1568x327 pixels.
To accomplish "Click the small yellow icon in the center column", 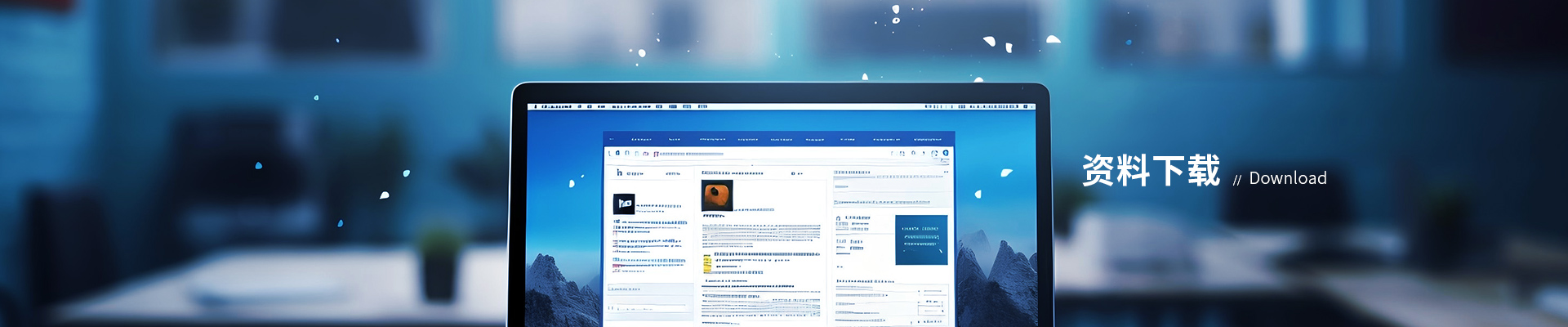I will (707, 263).
